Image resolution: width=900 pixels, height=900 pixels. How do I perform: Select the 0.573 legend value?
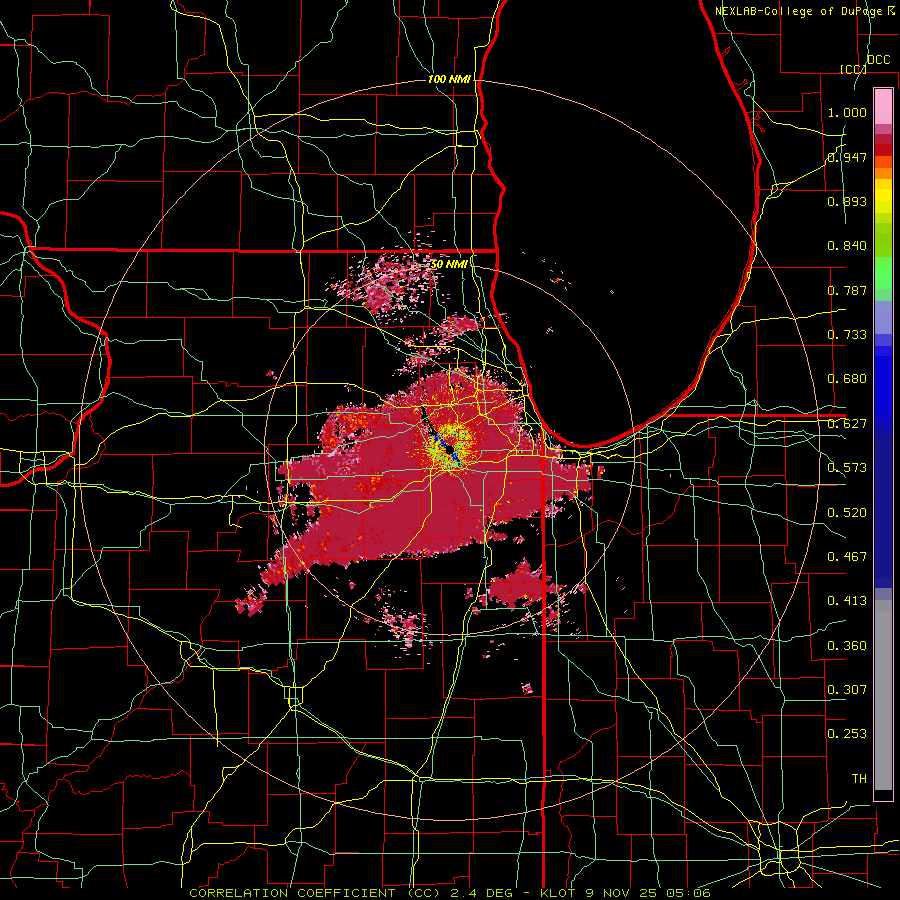coord(847,468)
